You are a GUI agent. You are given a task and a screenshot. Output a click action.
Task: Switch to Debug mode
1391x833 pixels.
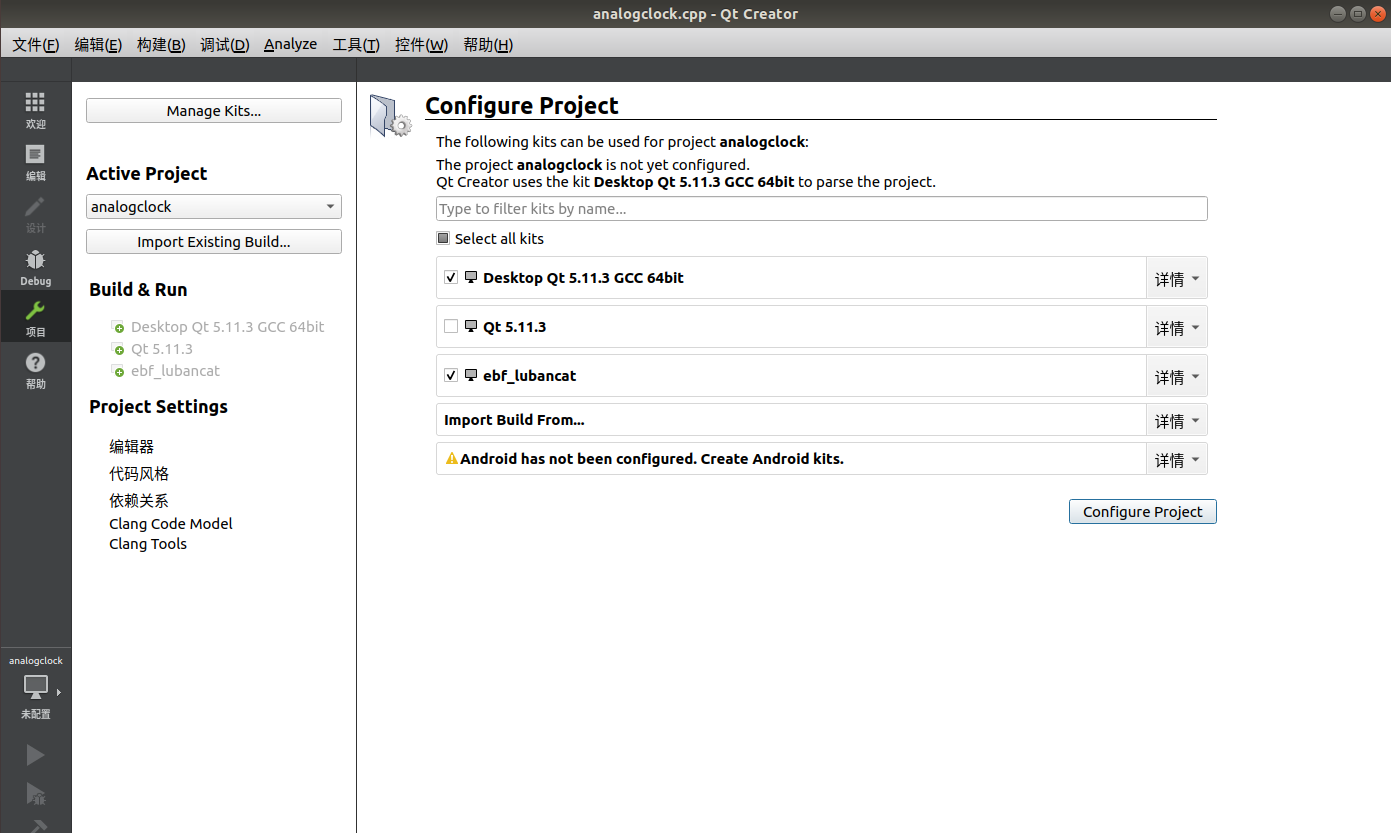[35, 266]
